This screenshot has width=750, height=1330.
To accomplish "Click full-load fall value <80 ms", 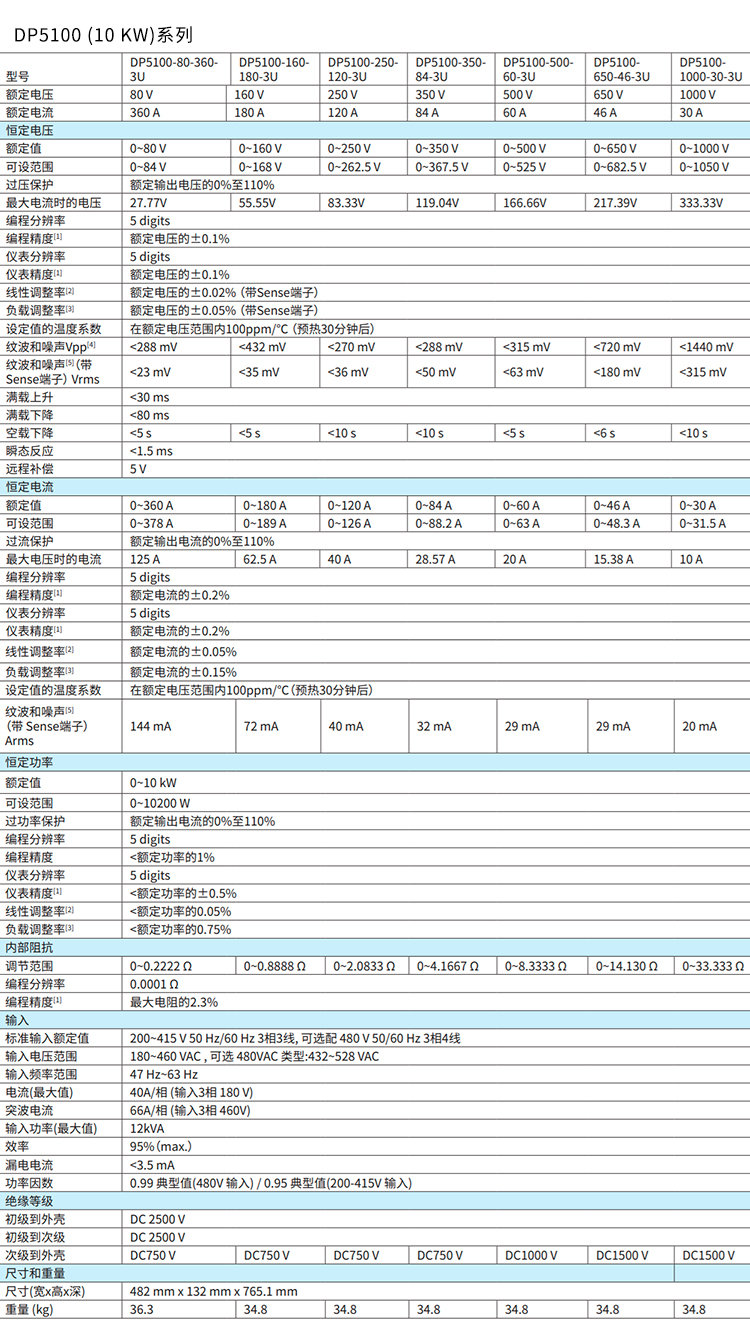I will [x=149, y=415].
